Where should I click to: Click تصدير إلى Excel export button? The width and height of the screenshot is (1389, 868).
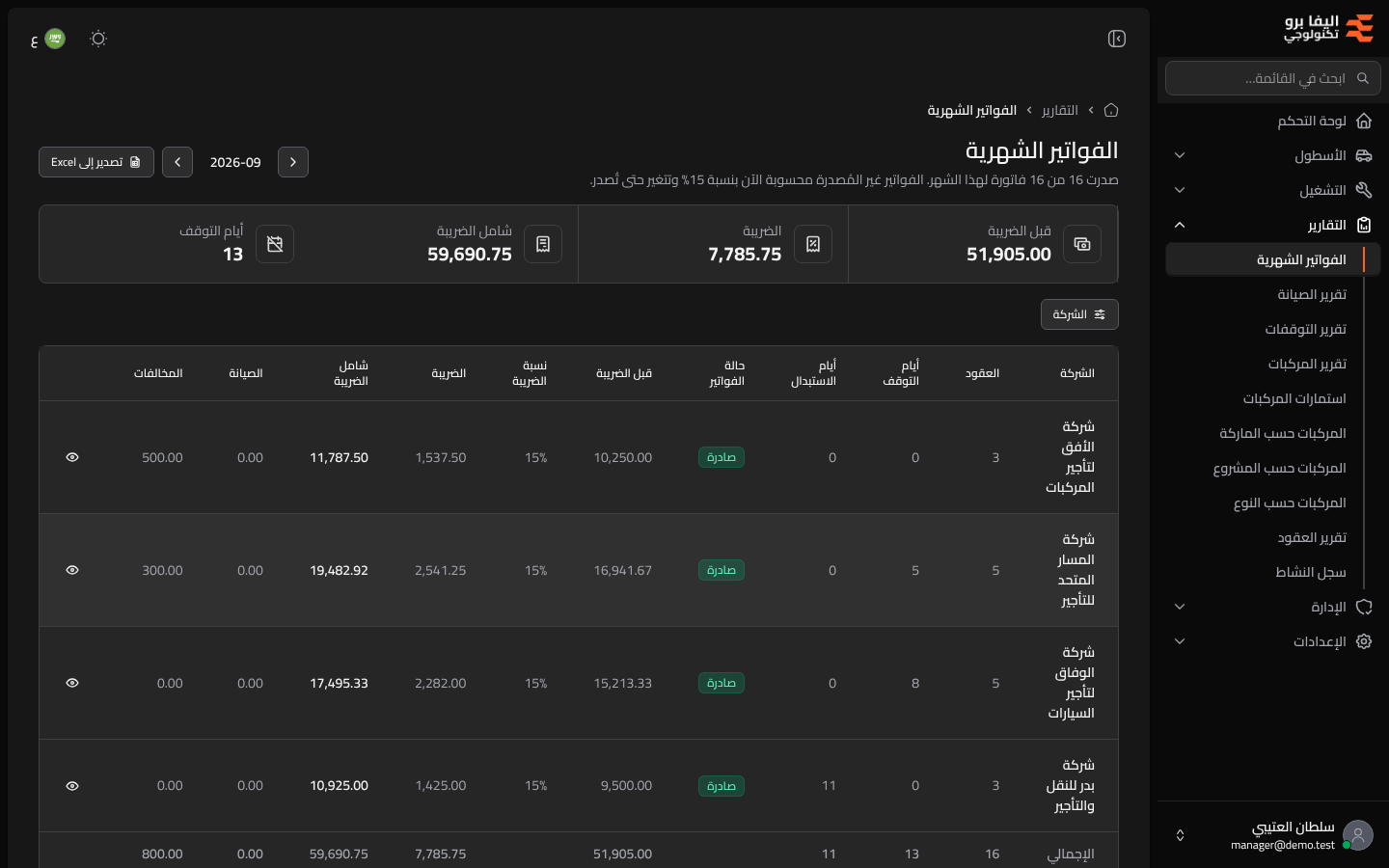tap(96, 162)
